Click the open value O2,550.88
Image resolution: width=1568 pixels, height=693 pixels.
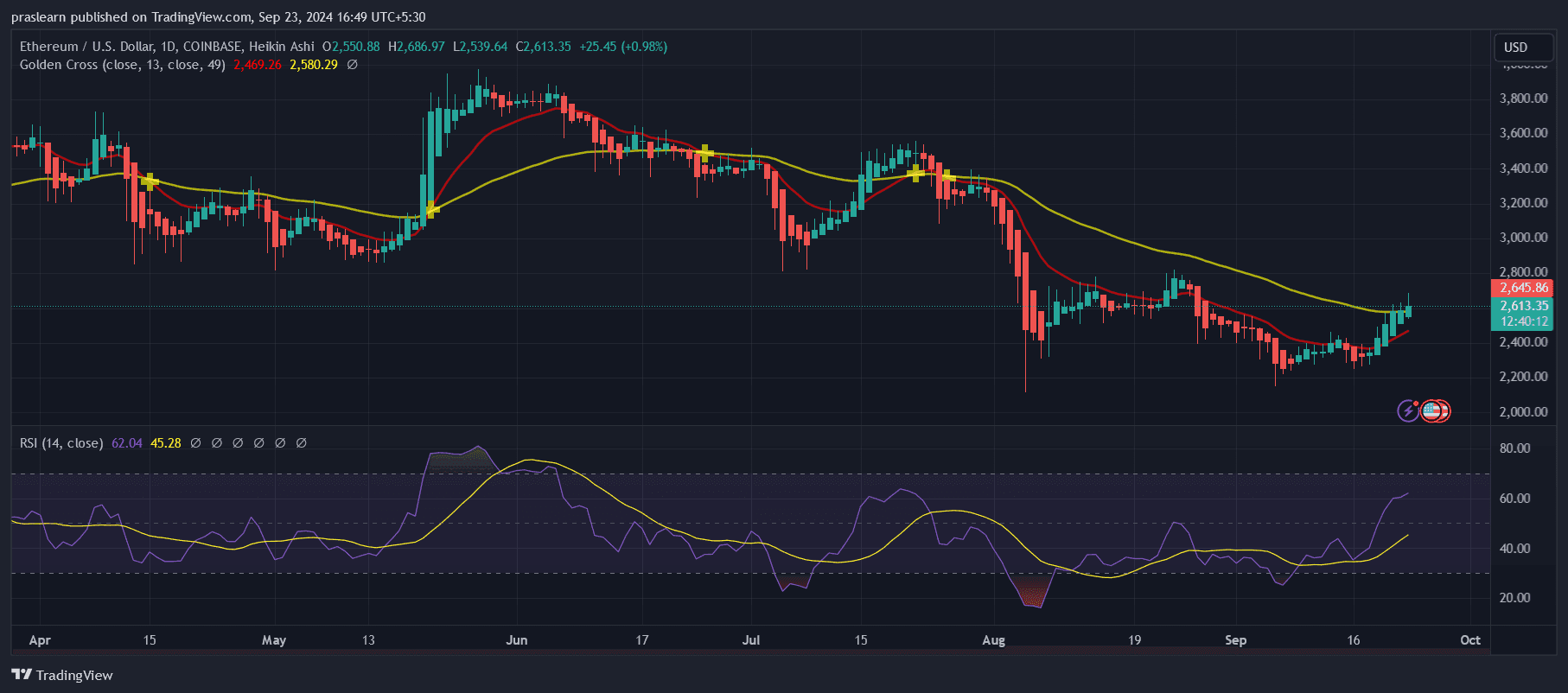pyautogui.click(x=351, y=47)
